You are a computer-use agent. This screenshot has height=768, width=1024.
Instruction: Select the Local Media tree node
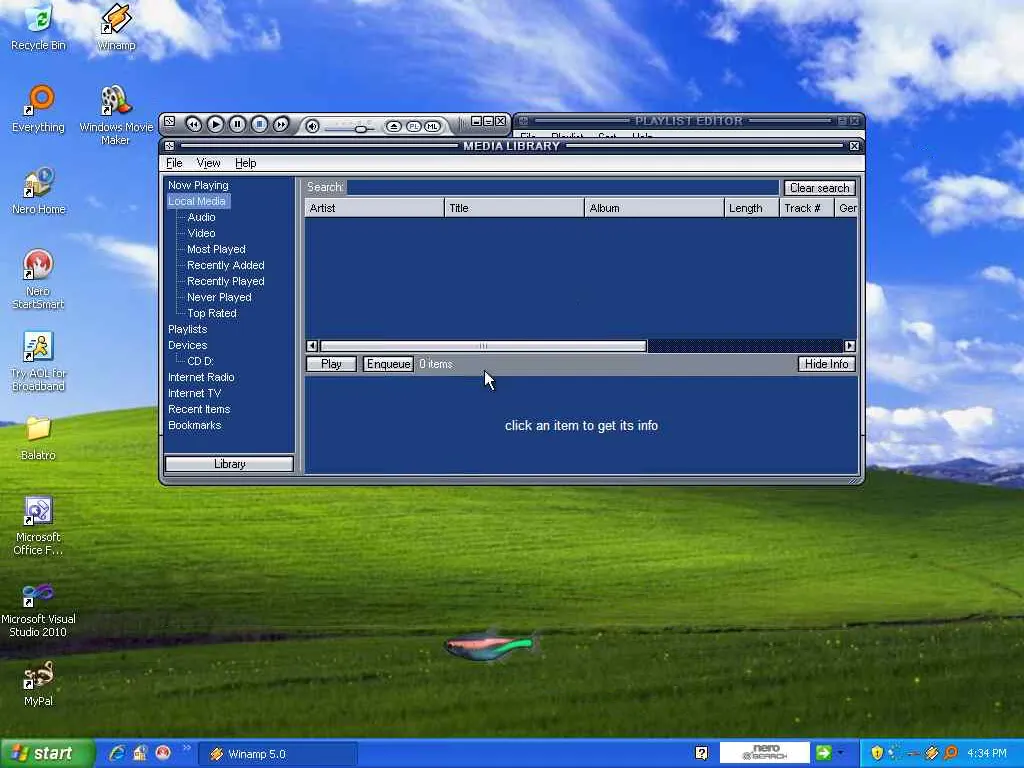[197, 201]
